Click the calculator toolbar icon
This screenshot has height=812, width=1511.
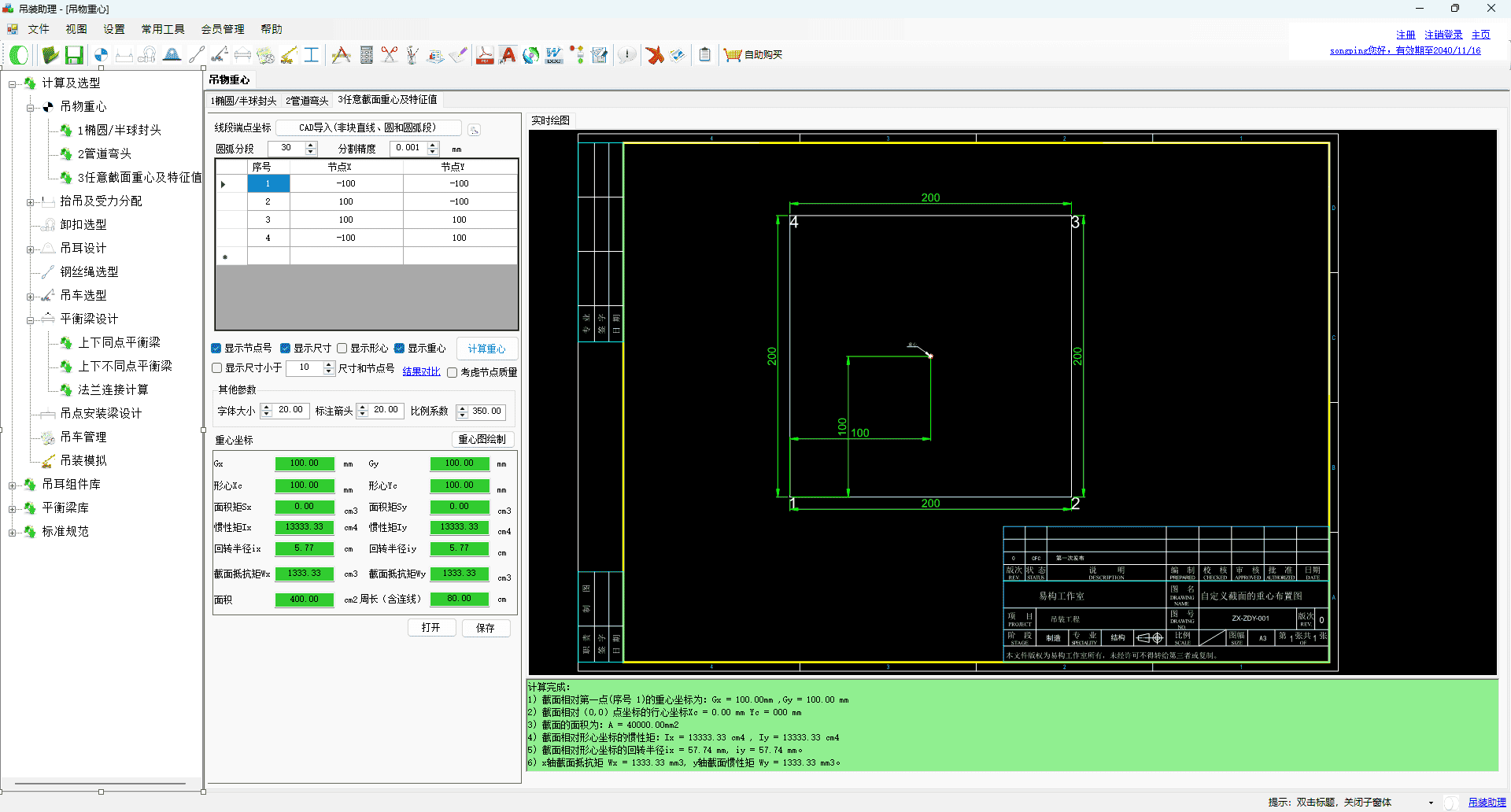pyautogui.click(x=366, y=55)
